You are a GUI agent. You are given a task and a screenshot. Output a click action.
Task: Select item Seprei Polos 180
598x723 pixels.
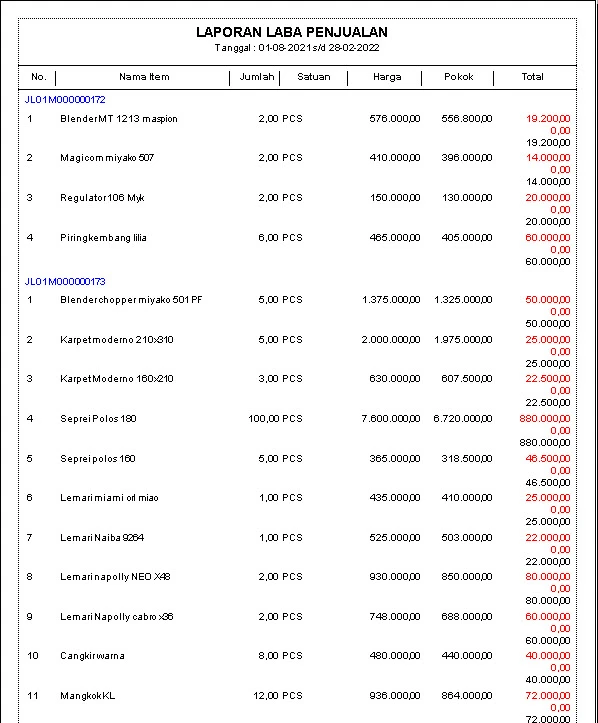point(98,419)
